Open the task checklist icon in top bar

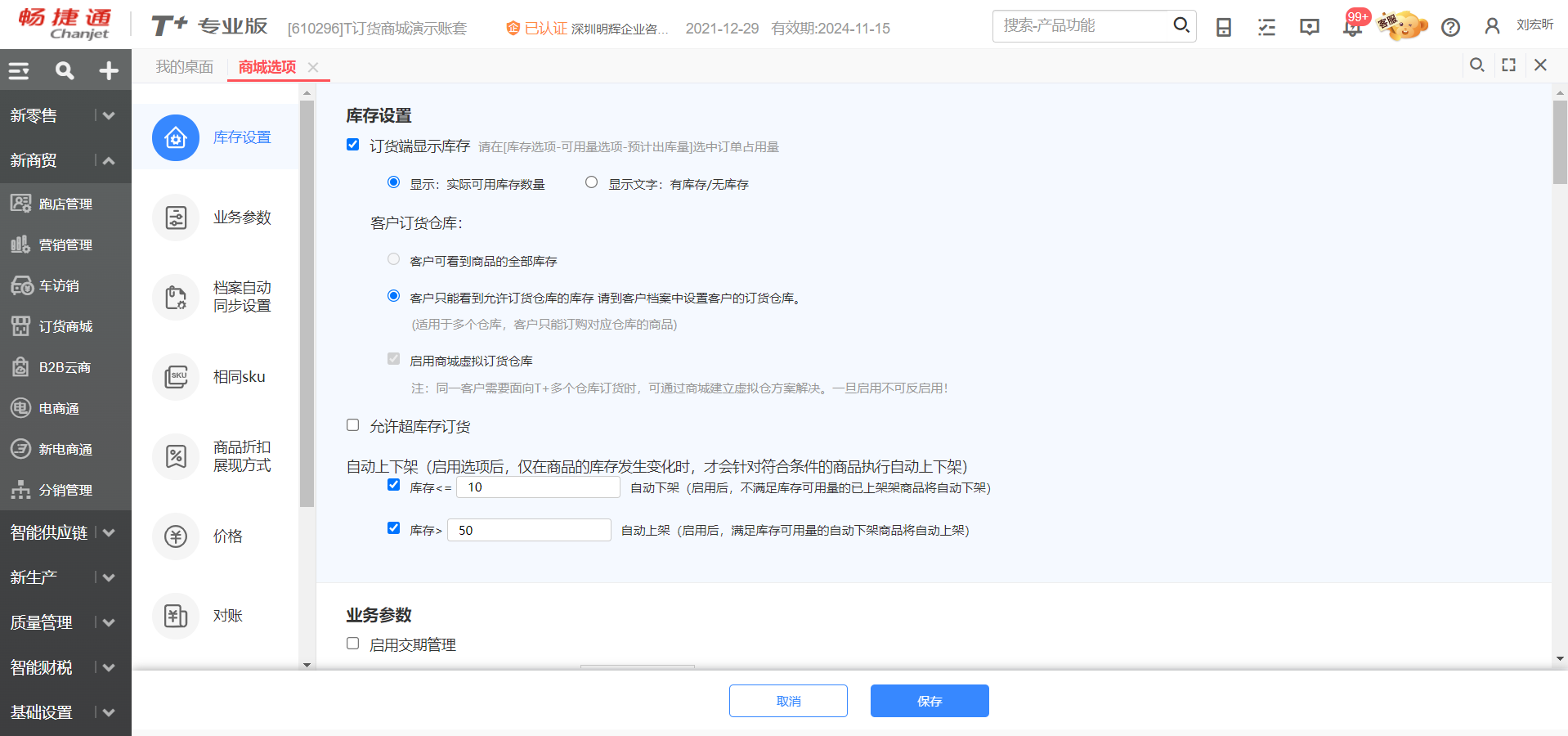pos(1266,27)
